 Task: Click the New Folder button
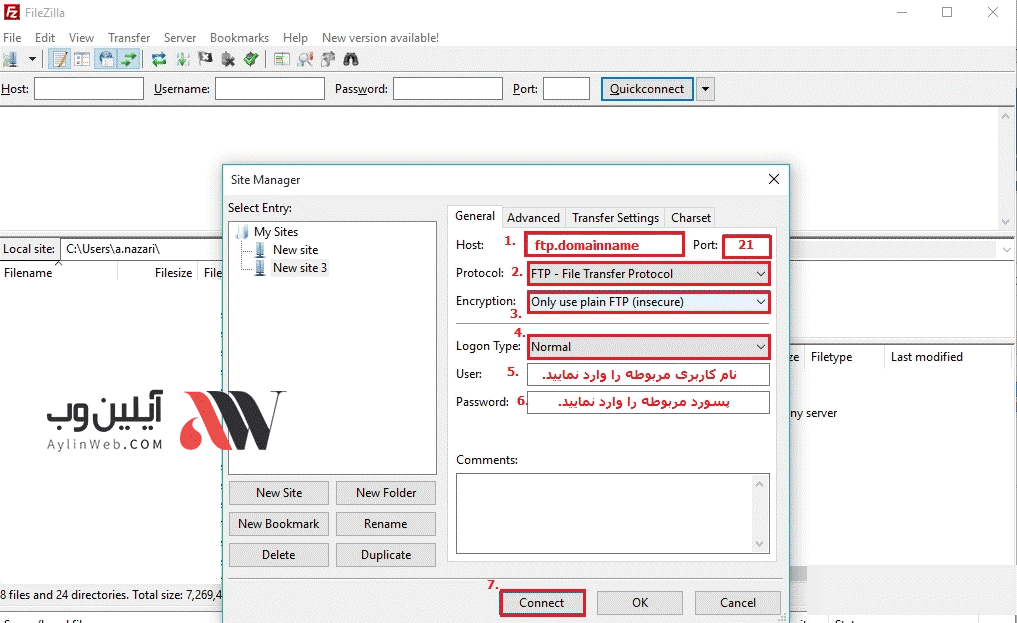coord(386,493)
